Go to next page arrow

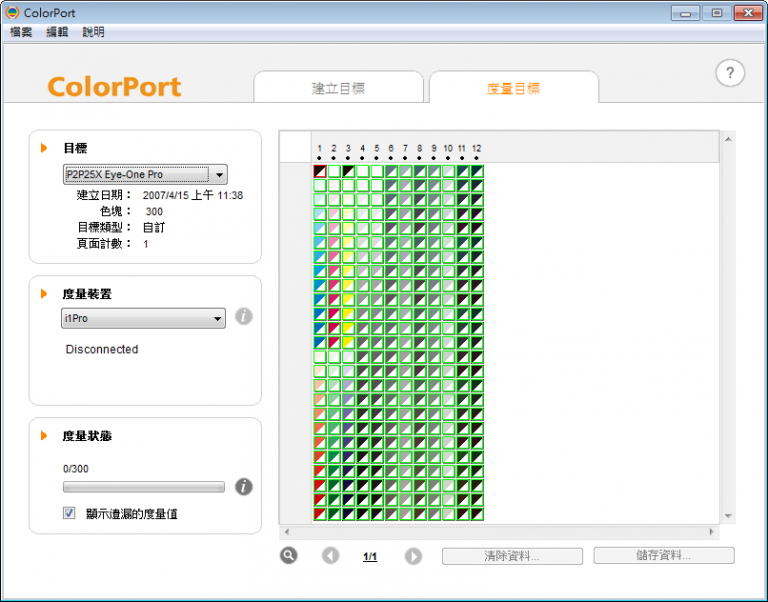pyautogui.click(x=413, y=556)
